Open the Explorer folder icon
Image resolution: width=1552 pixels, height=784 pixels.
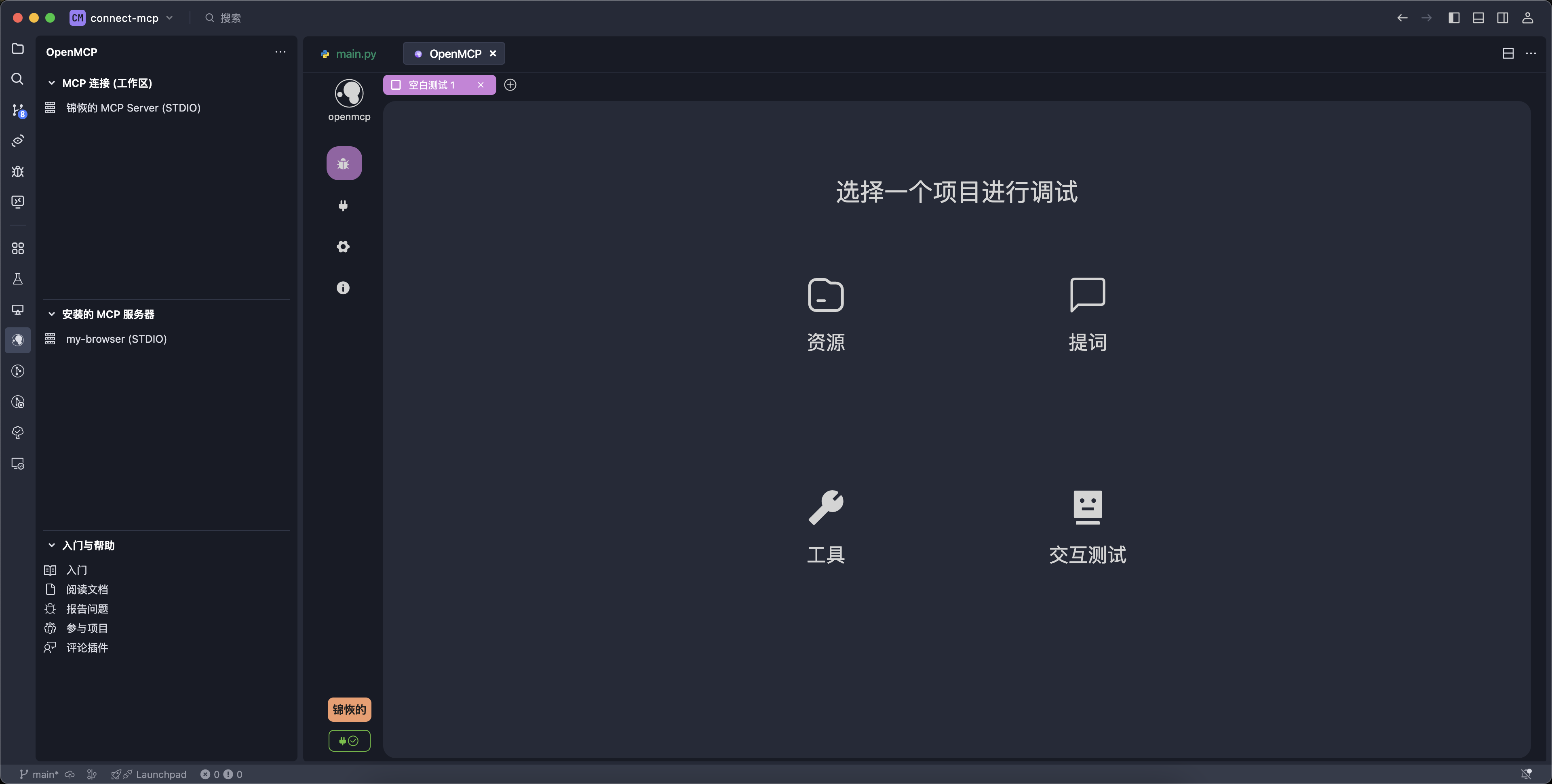pyautogui.click(x=17, y=49)
